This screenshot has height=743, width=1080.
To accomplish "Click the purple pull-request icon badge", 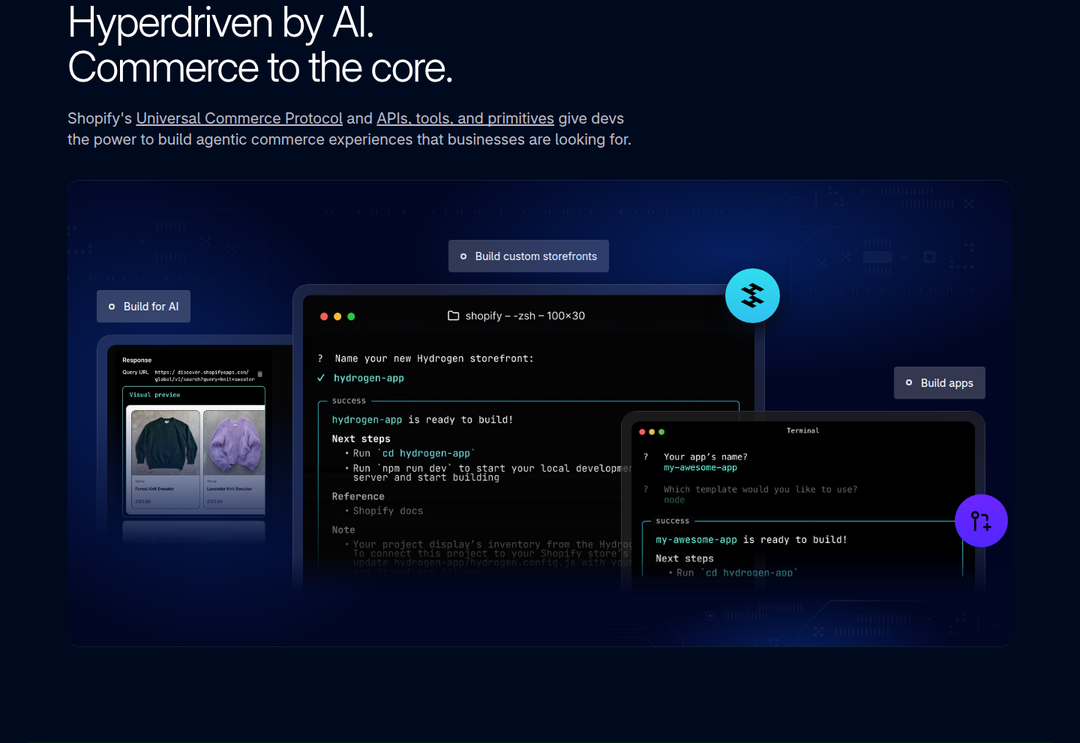I will [x=981, y=521].
